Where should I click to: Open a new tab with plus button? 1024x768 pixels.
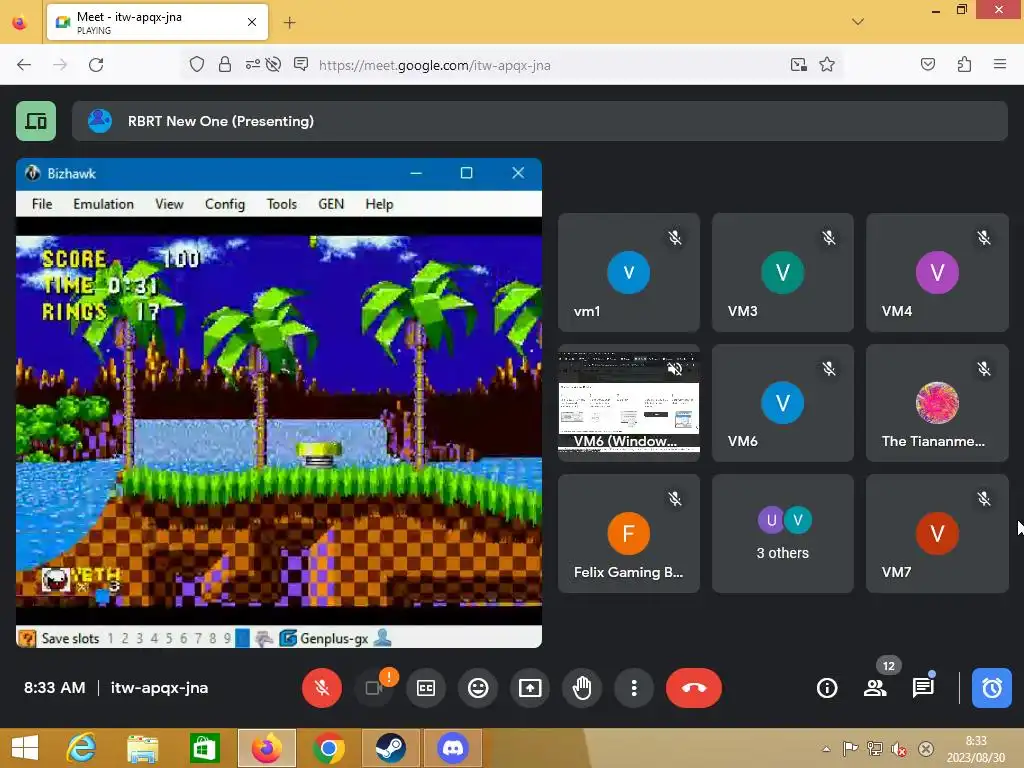[x=289, y=23]
